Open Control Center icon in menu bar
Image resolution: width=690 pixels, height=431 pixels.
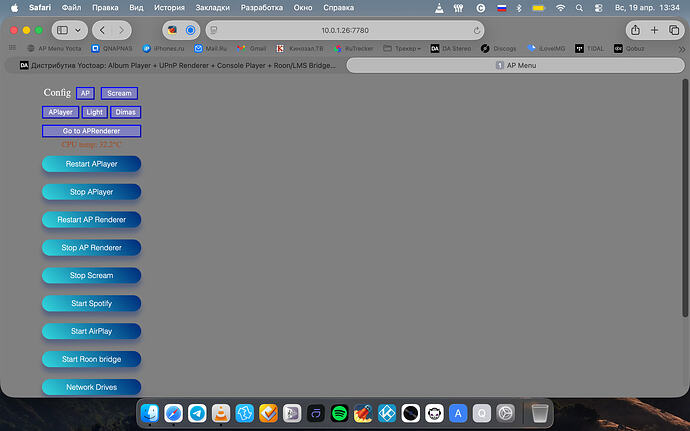click(598, 8)
